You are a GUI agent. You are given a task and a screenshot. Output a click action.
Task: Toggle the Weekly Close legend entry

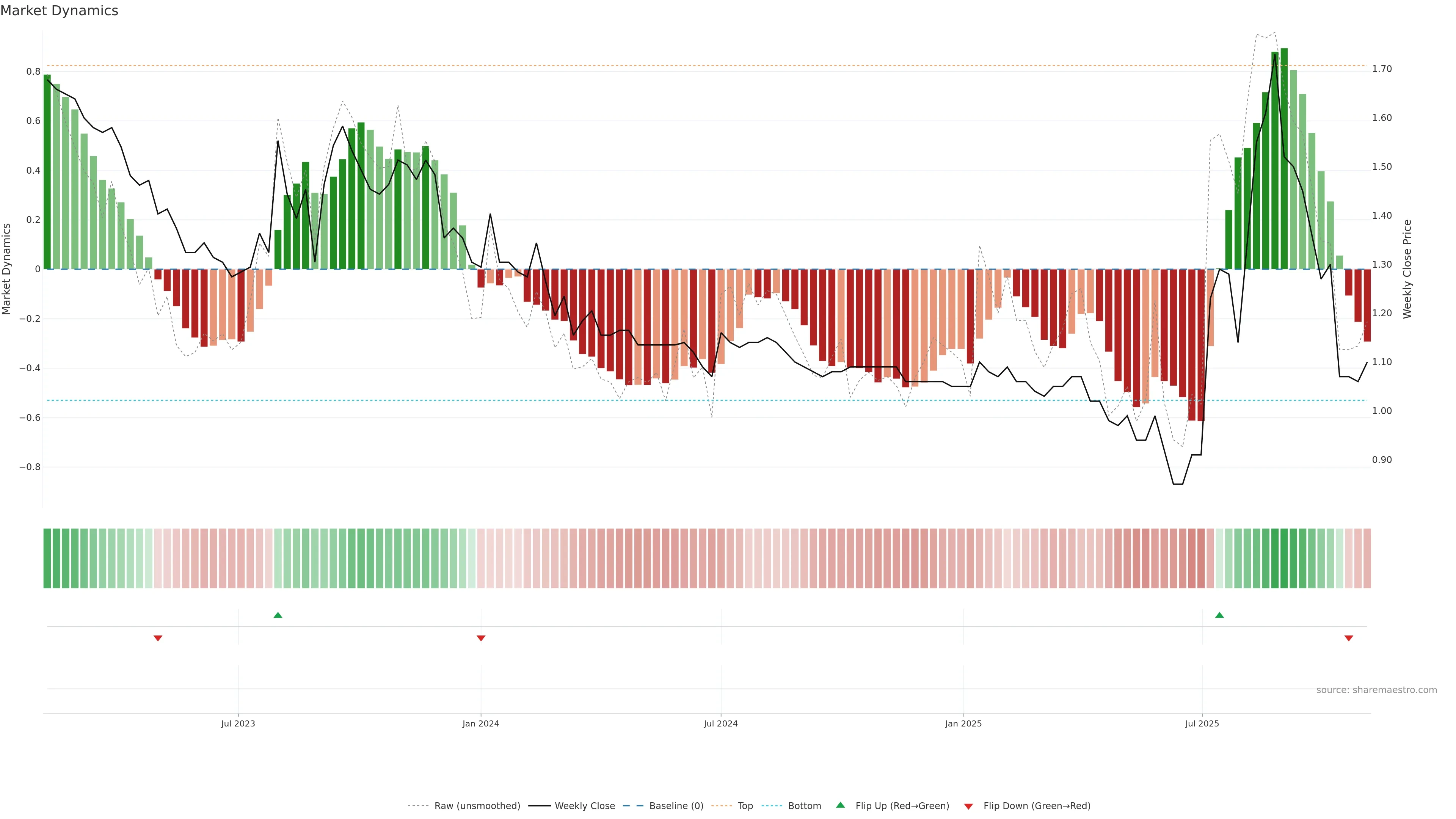(x=584, y=806)
